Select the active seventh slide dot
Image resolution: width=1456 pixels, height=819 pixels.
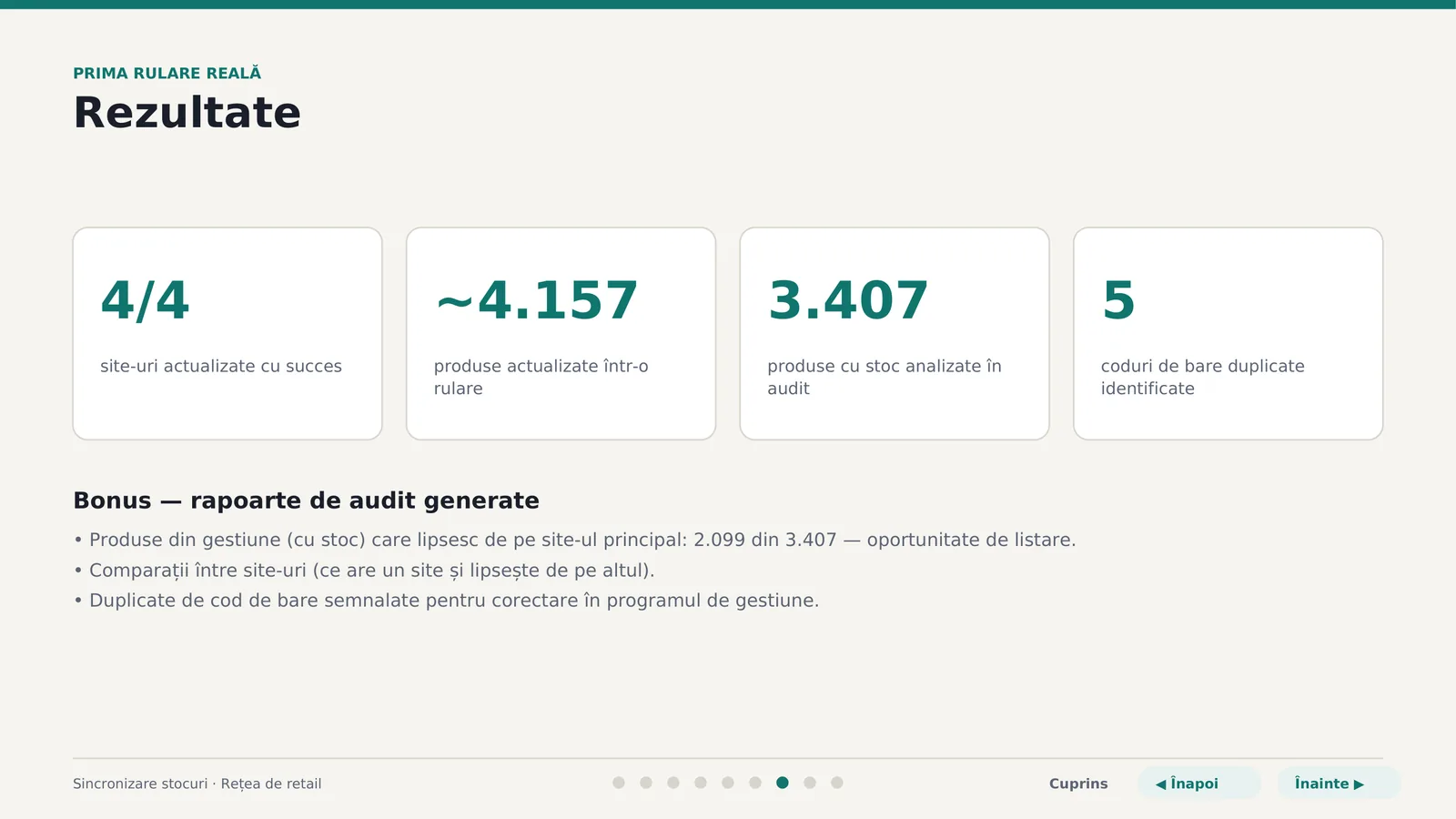pos(783,783)
